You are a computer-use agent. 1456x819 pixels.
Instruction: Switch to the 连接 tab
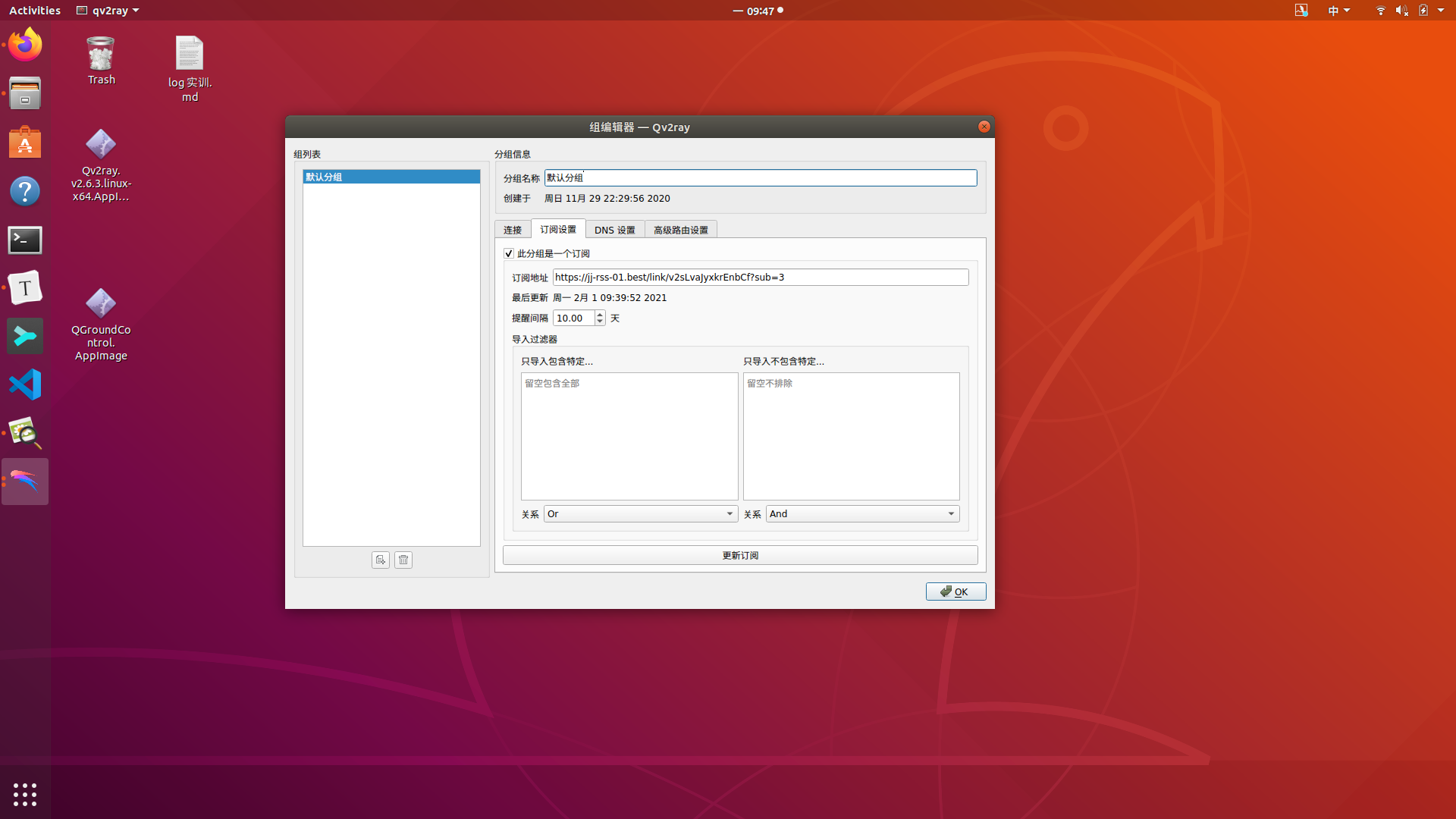[513, 230]
